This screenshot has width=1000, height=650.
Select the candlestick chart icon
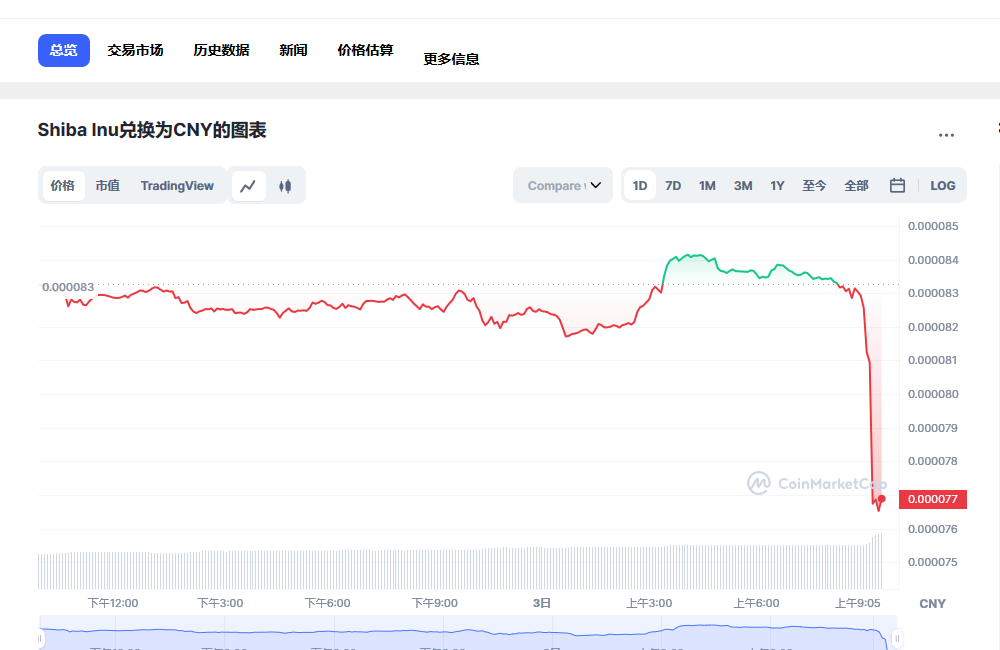click(286, 185)
